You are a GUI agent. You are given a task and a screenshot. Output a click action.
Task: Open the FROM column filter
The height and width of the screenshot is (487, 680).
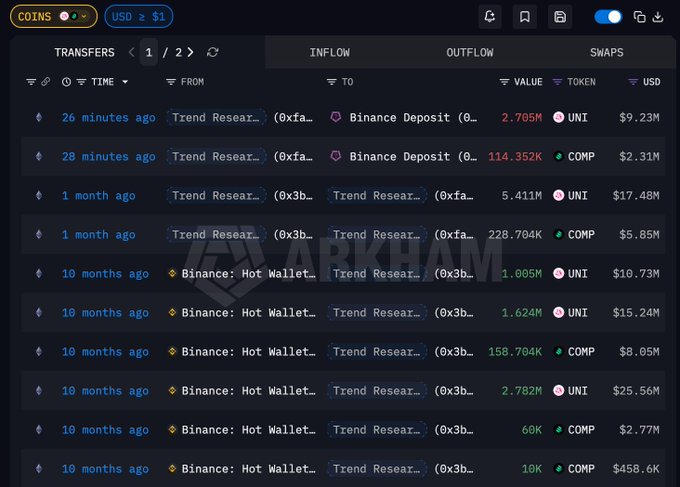(171, 82)
